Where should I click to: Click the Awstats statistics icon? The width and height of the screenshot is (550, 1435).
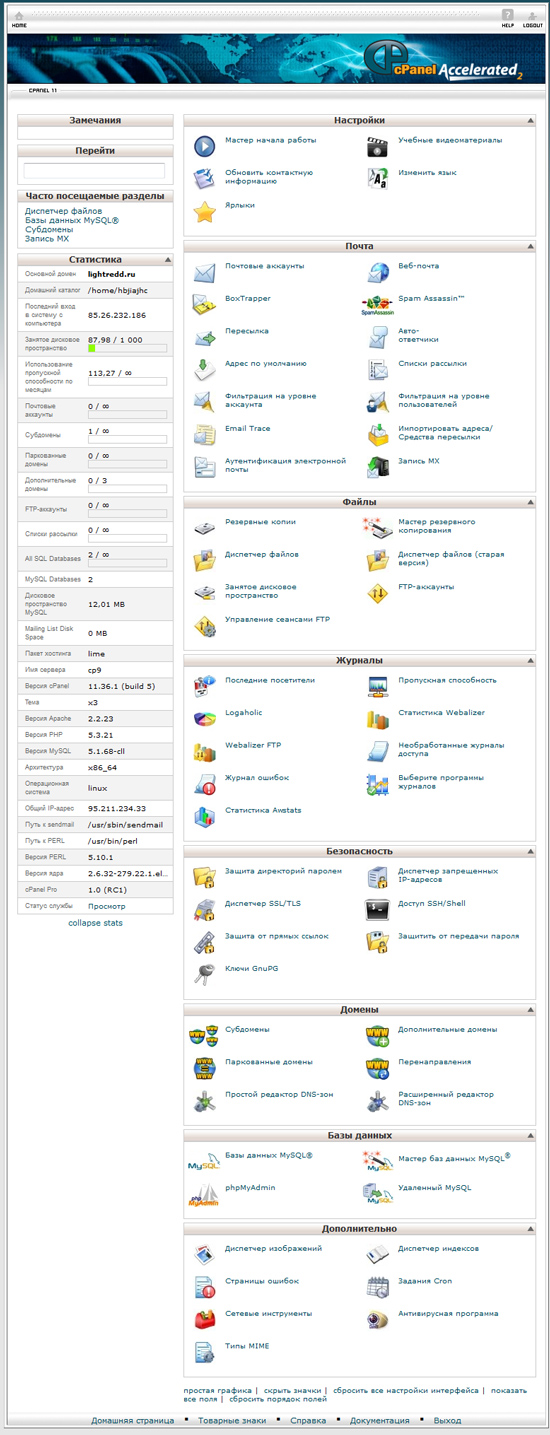[204, 815]
